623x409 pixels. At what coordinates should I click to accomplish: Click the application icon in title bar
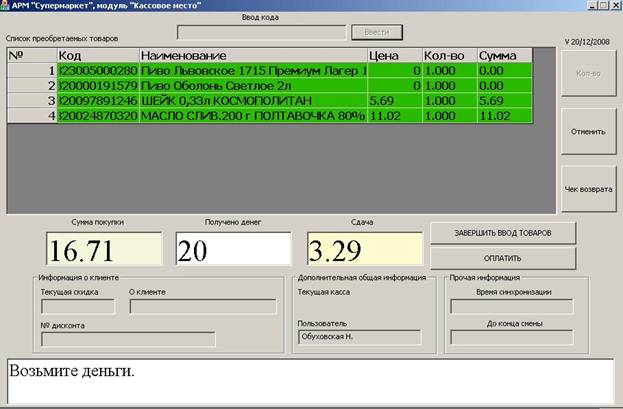(5, 5)
